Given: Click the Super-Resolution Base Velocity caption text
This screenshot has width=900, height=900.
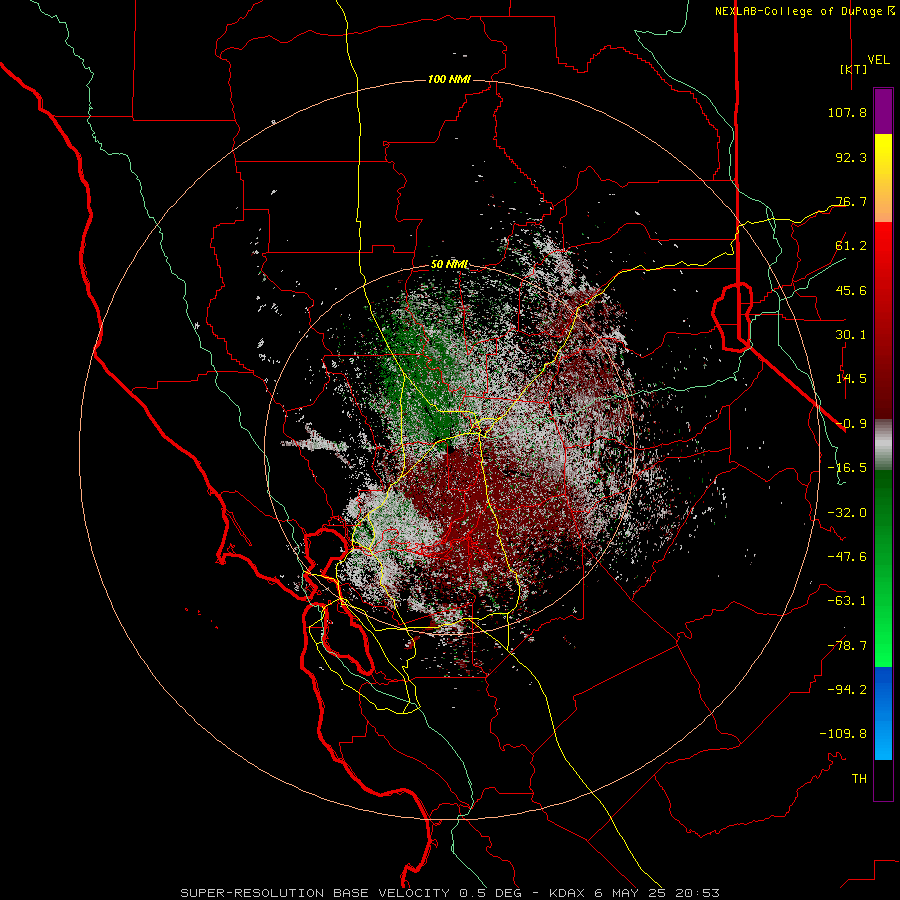Looking at the screenshot, I should pos(315,893).
